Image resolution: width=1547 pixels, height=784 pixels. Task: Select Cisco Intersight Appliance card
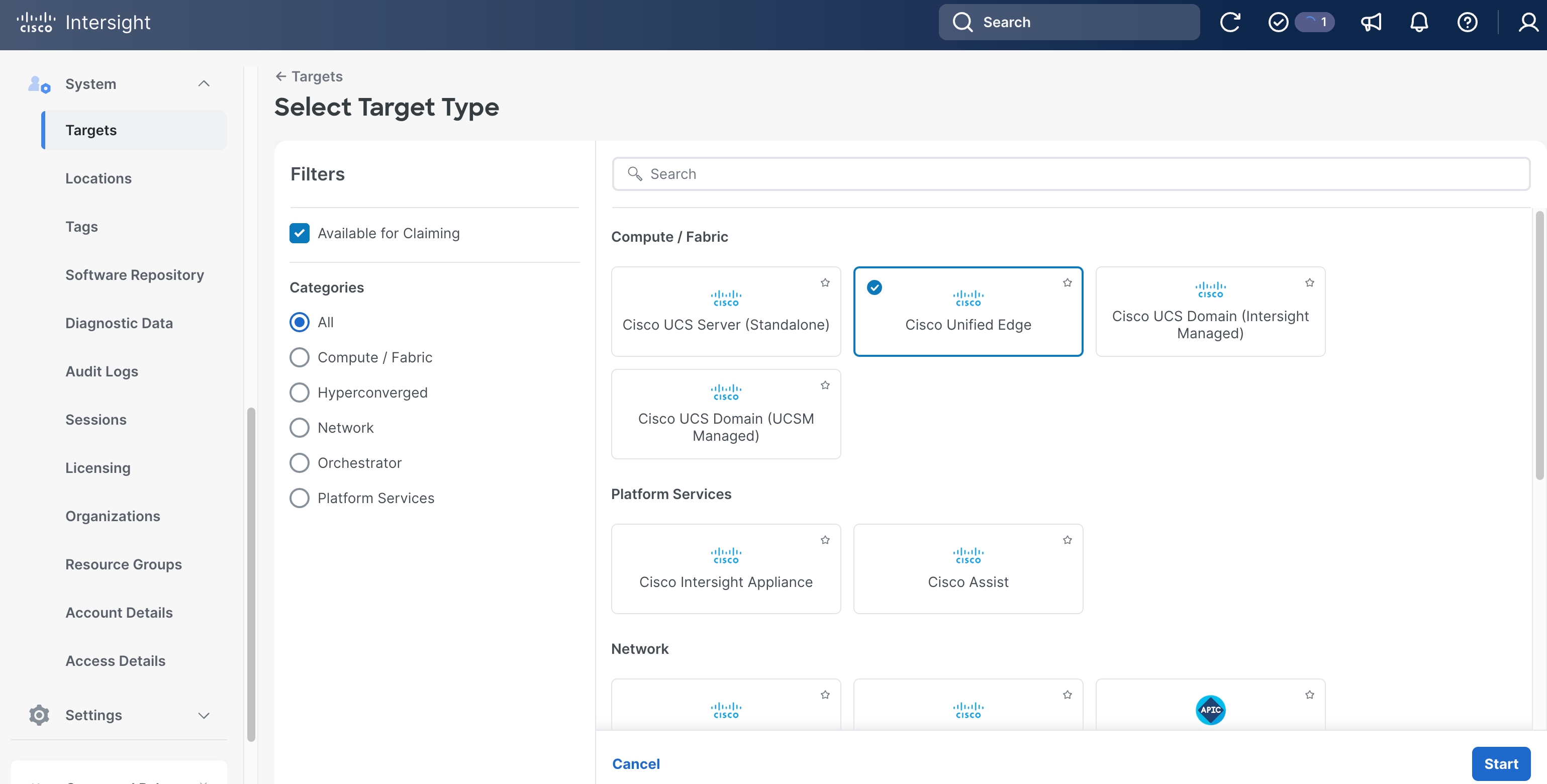(x=725, y=569)
